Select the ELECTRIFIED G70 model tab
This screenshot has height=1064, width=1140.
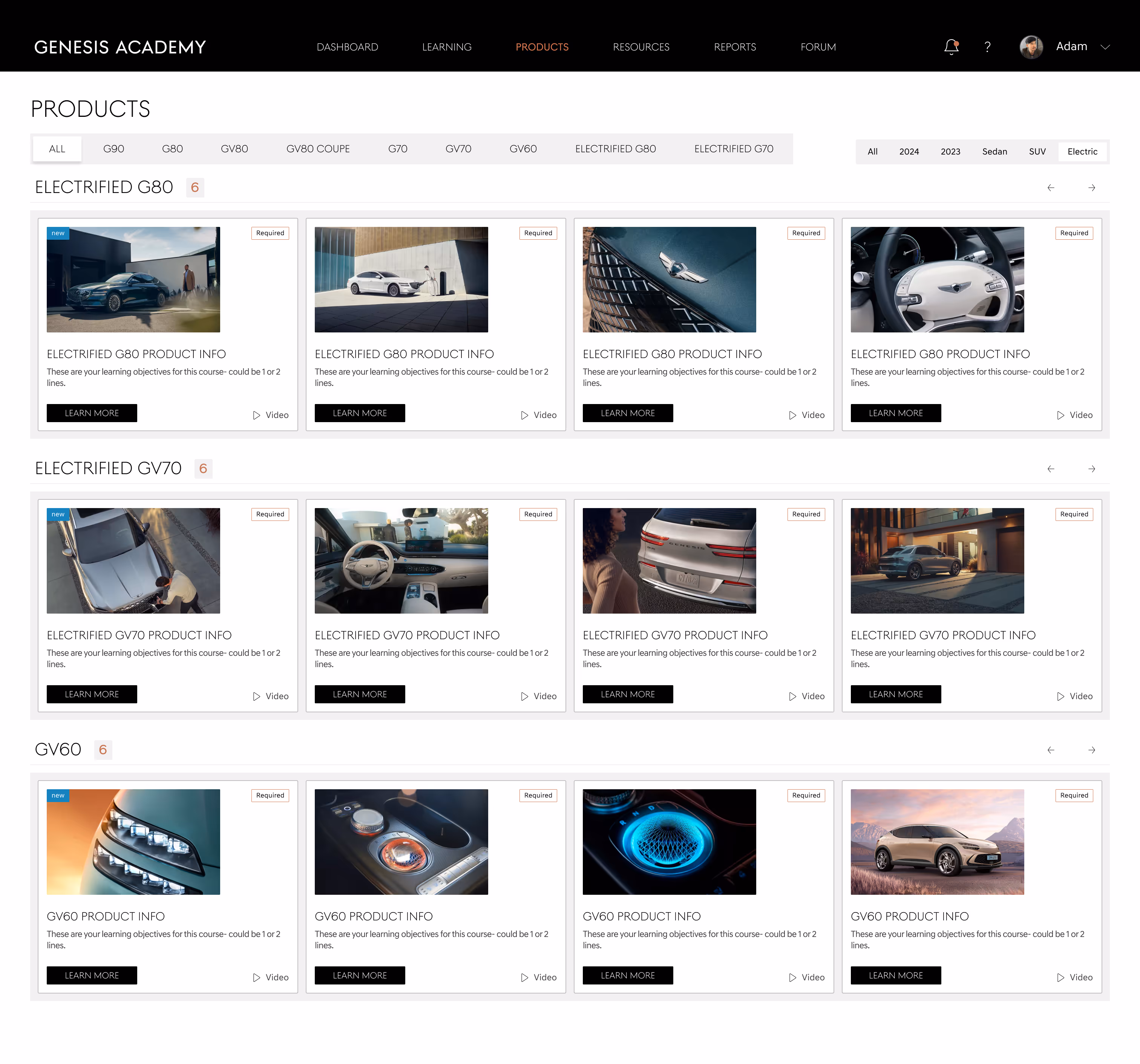pos(734,149)
